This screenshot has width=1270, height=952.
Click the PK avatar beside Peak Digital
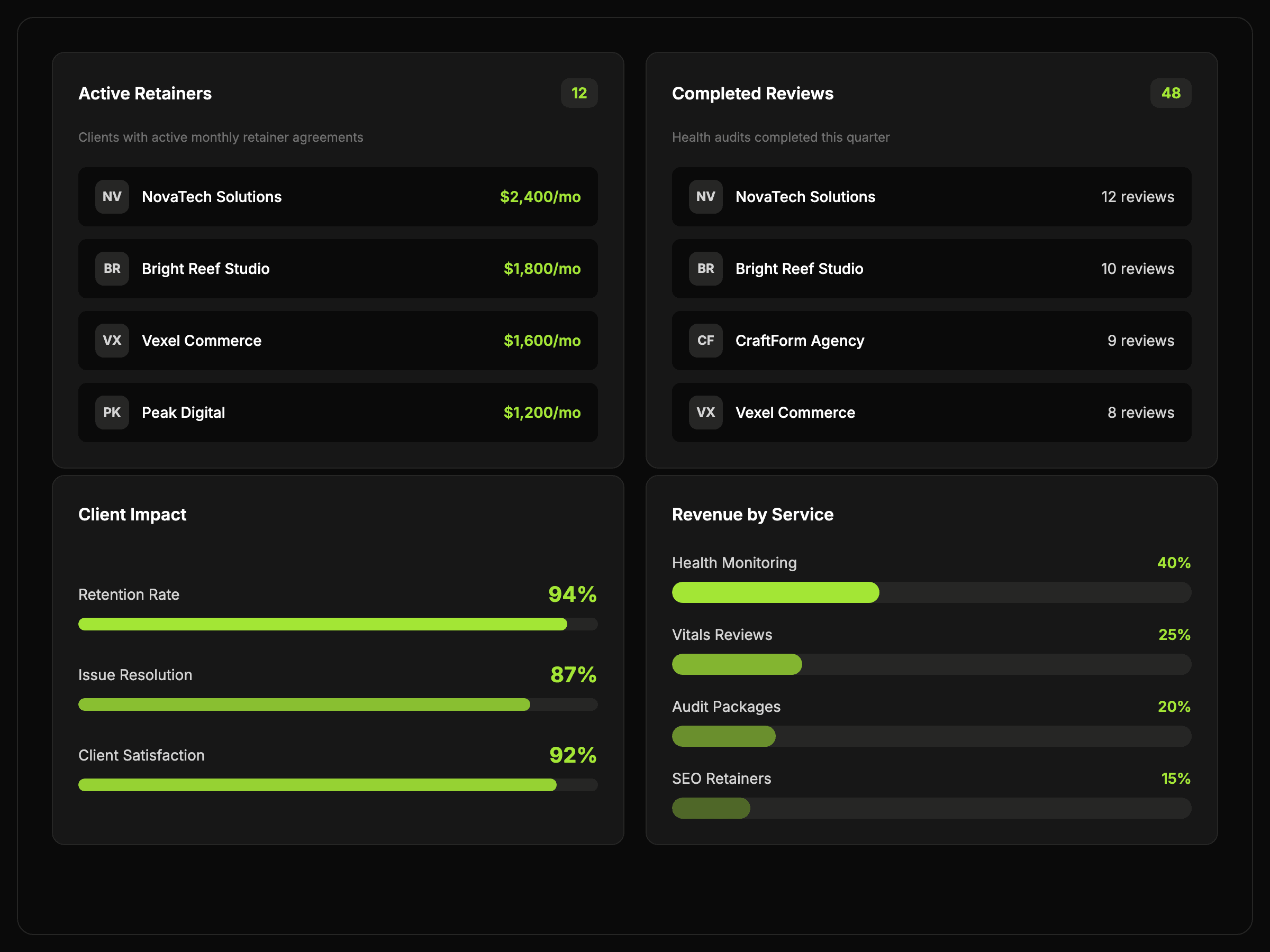pos(112,413)
